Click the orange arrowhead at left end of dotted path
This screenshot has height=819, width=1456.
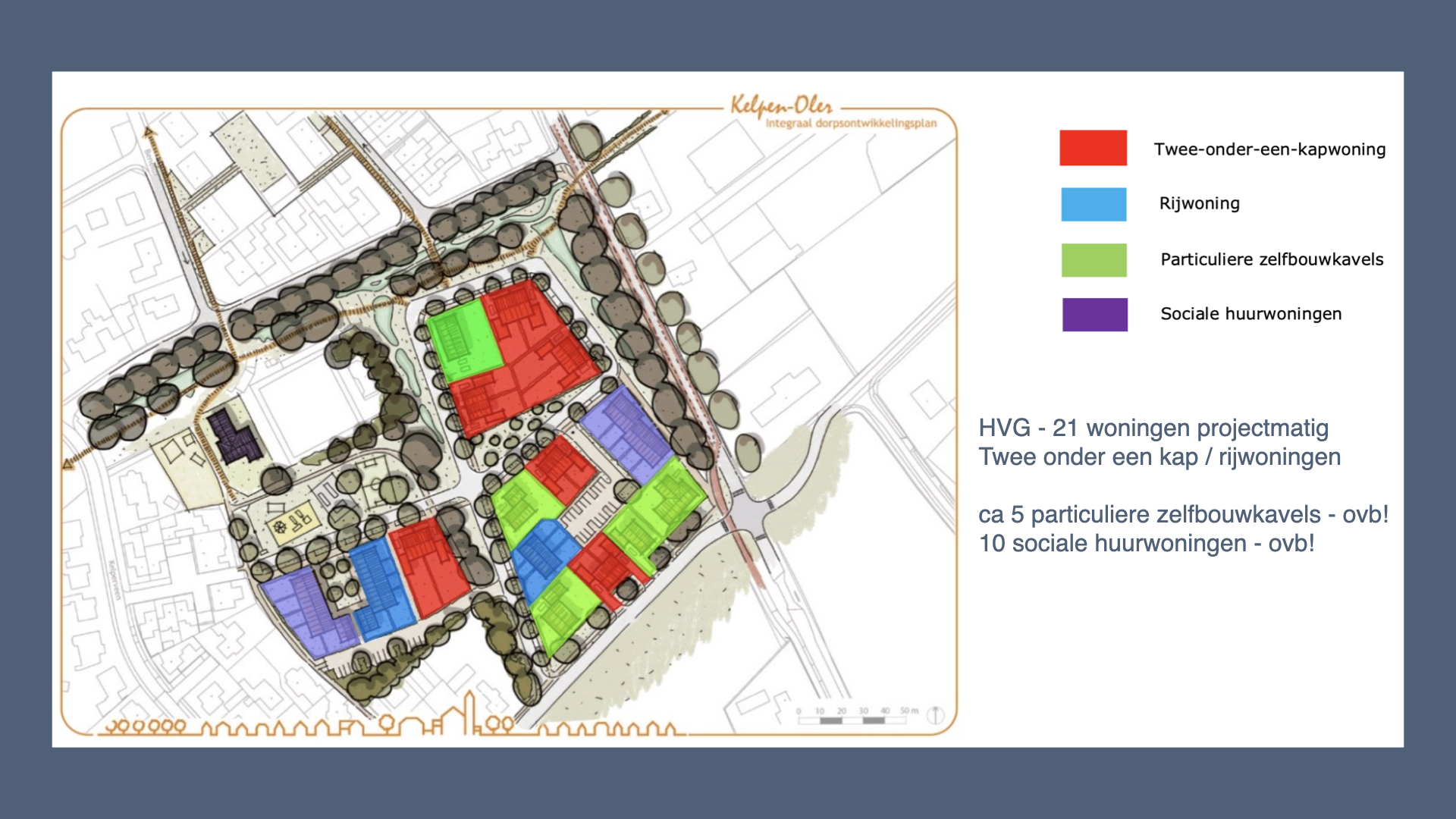tap(68, 463)
